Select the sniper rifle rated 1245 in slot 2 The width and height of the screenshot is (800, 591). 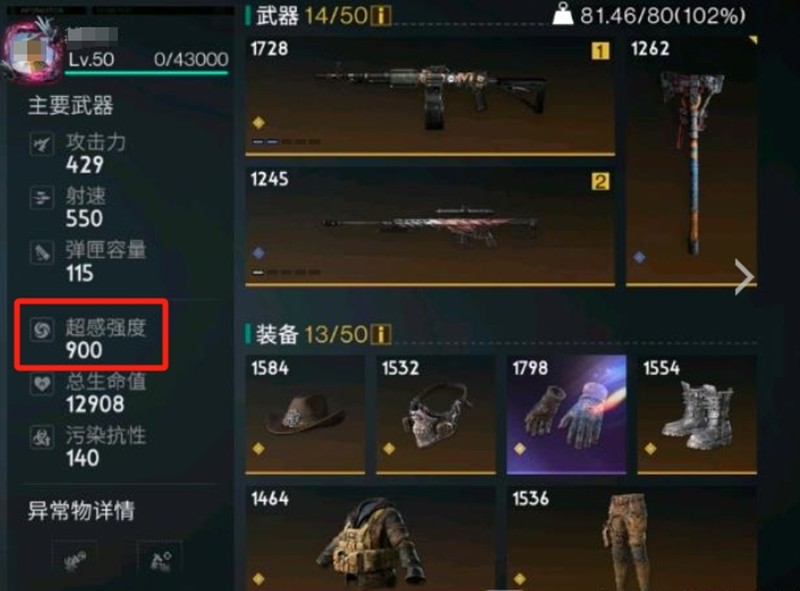[x=430, y=227]
